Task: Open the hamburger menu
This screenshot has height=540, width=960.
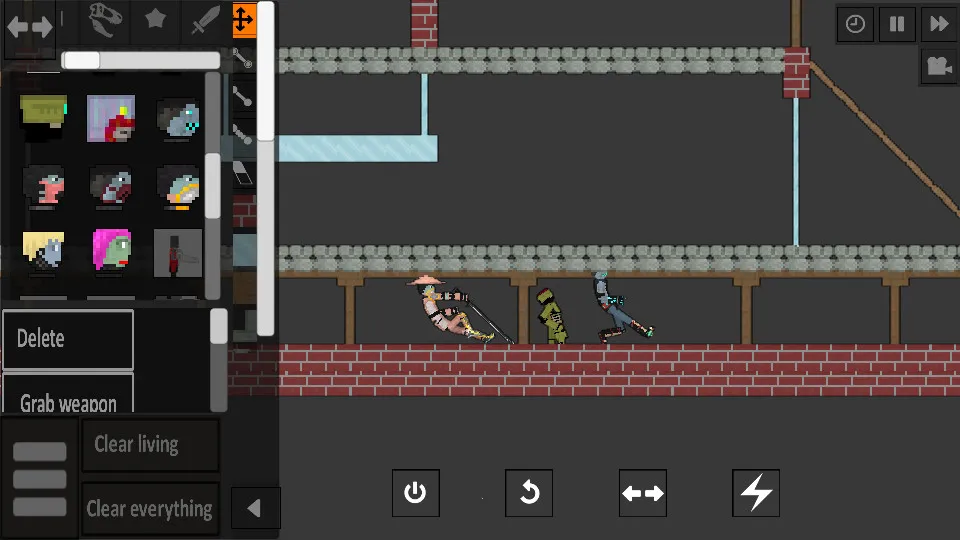Action: tap(40, 479)
